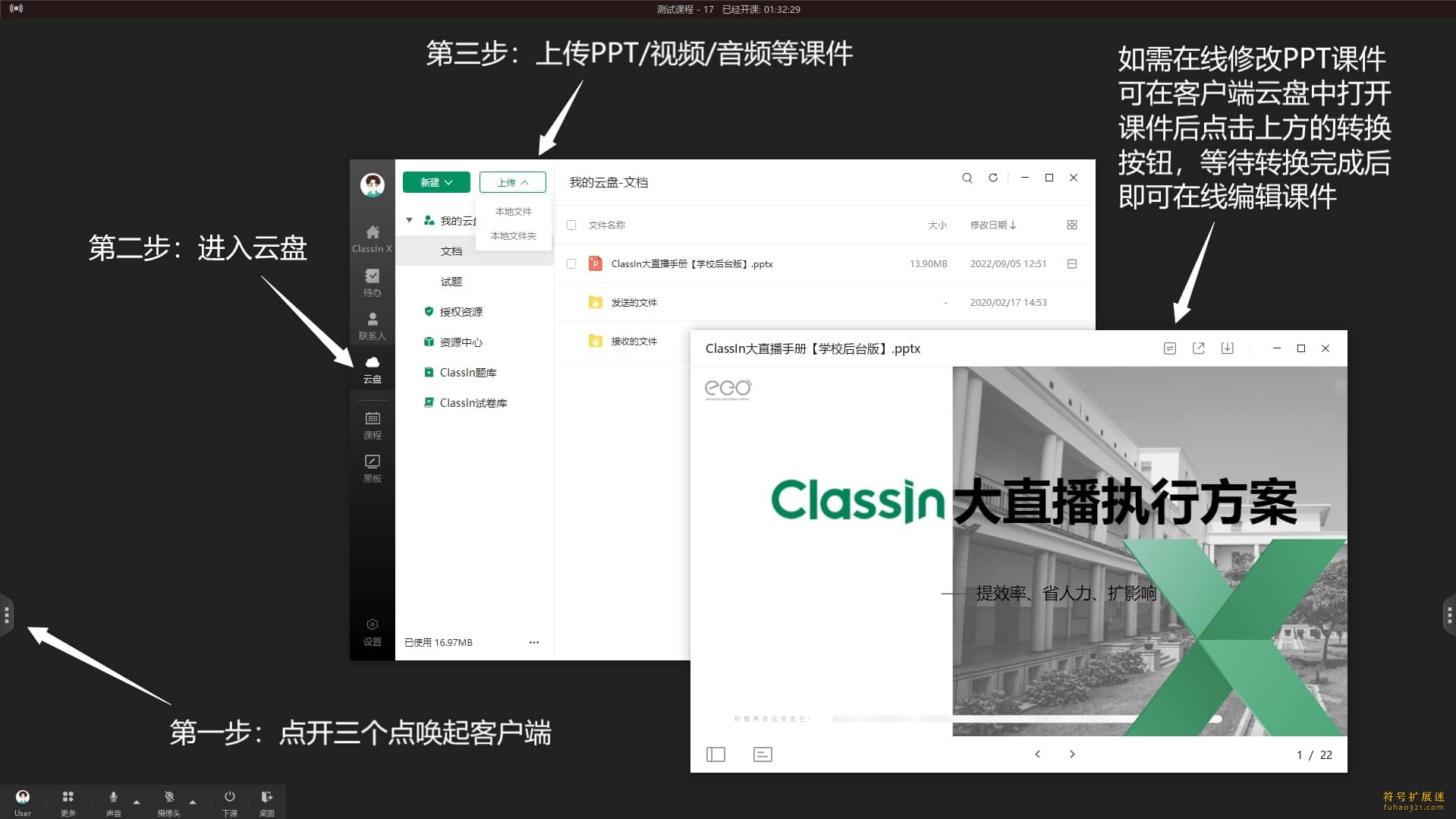
Task: Open the 发送的文件 folder
Action: tap(634, 302)
